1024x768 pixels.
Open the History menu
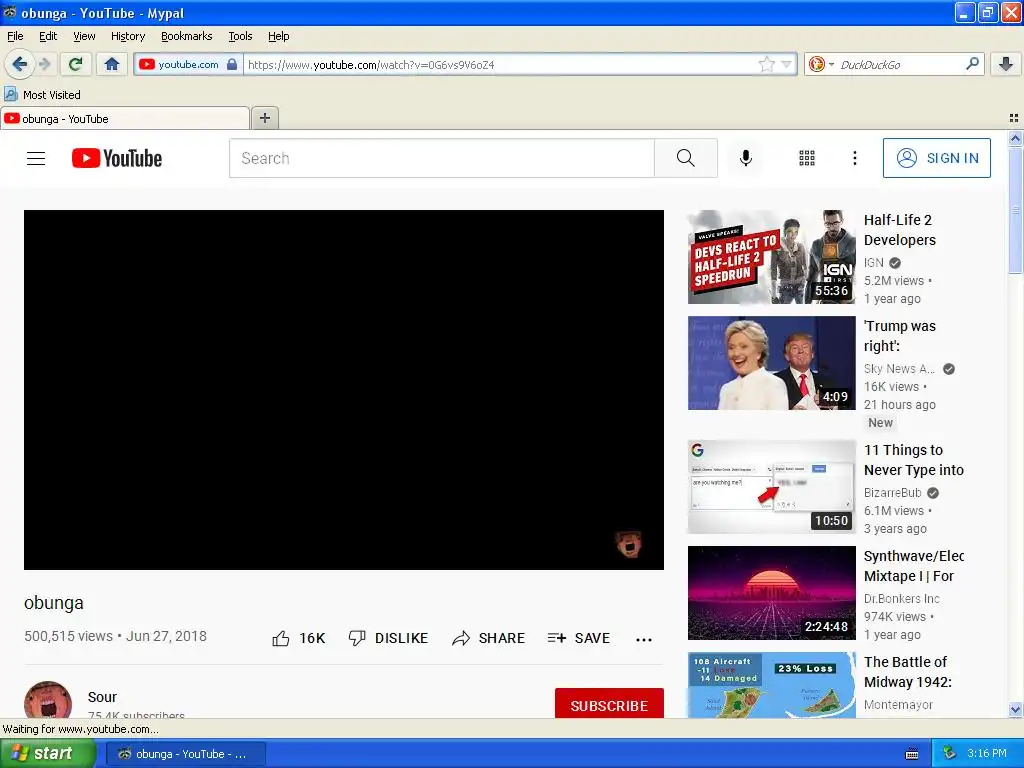128,36
